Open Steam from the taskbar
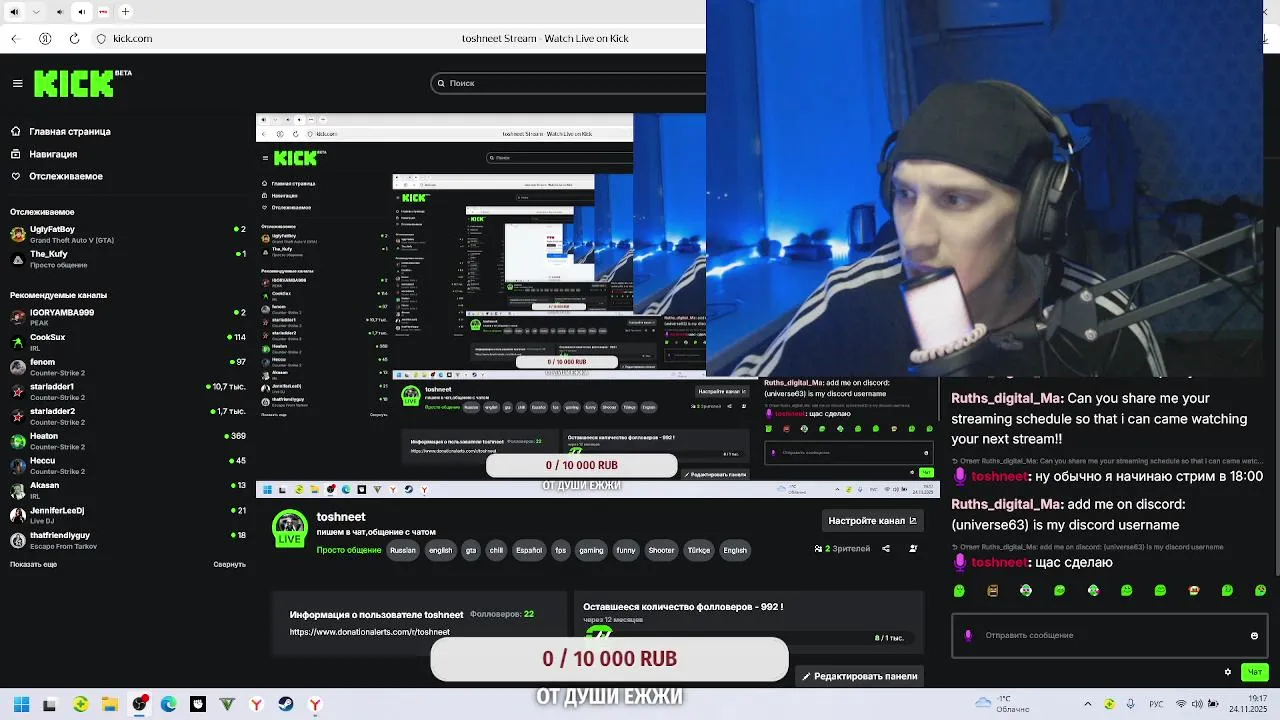The width and height of the screenshot is (1280, 720). pyautogui.click(x=286, y=704)
